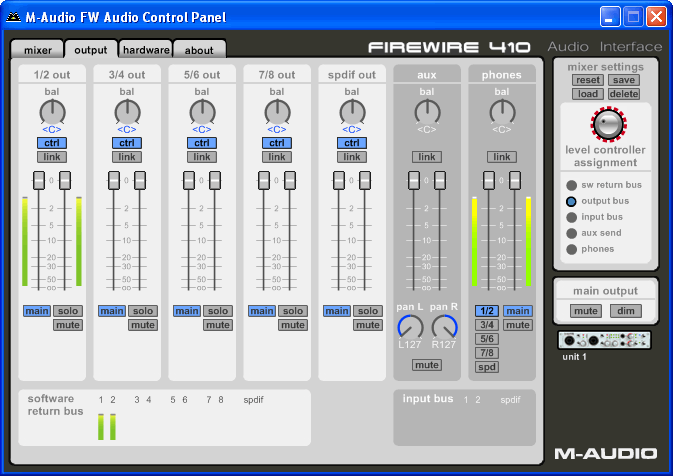This screenshot has width=673, height=476.
Task: Click the left fader of 1/2 out
Action: (39, 180)
